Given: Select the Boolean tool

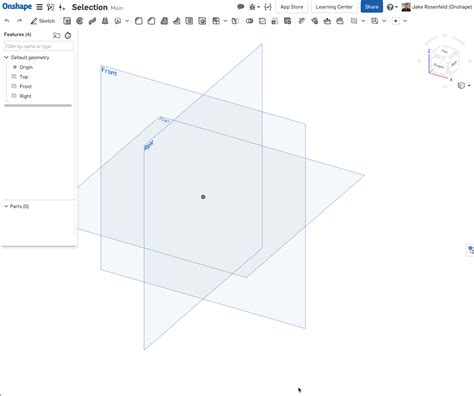Looking at the screenshot, I should coord(249,21).
